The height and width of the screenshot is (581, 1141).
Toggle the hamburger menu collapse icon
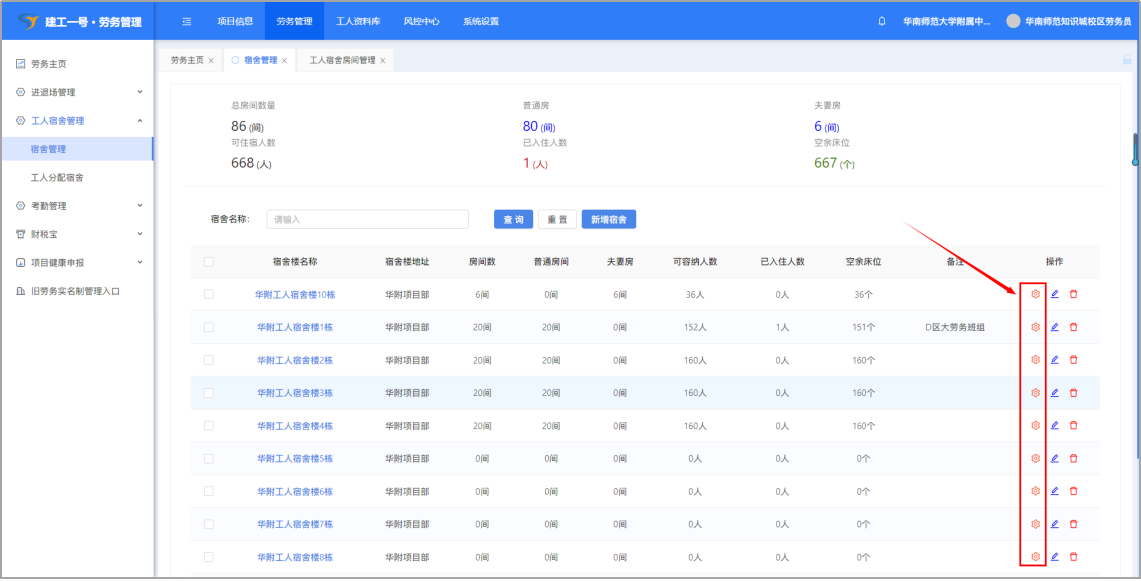tap(187, 21)
